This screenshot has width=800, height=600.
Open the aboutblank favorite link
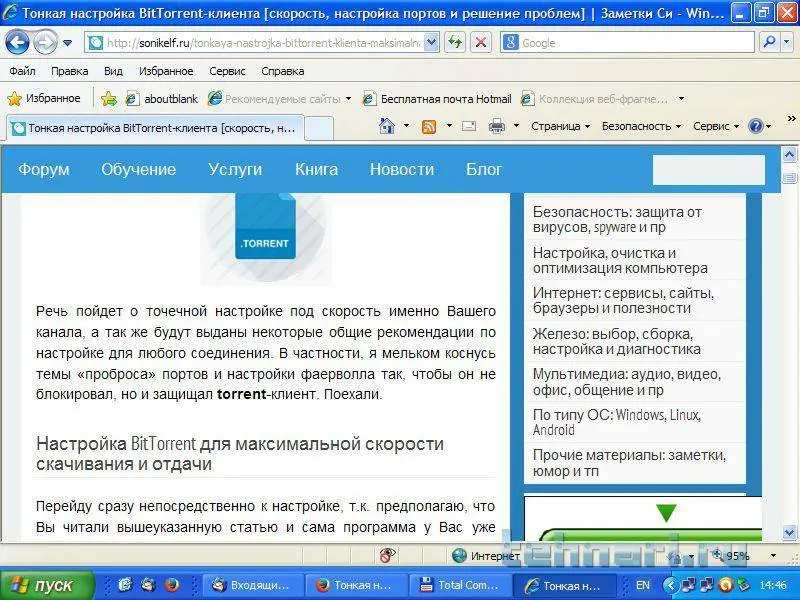tap(162, 99)
